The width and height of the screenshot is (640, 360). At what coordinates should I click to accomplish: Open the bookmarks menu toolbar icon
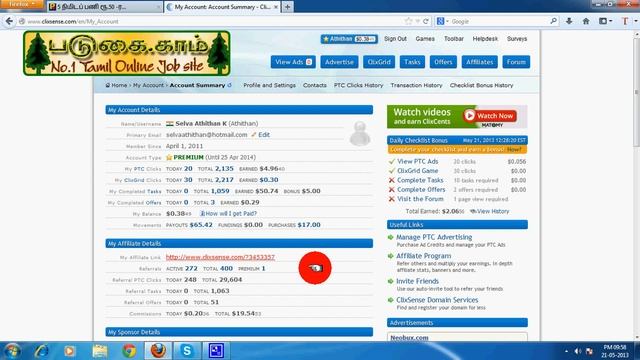coord(605,21)
